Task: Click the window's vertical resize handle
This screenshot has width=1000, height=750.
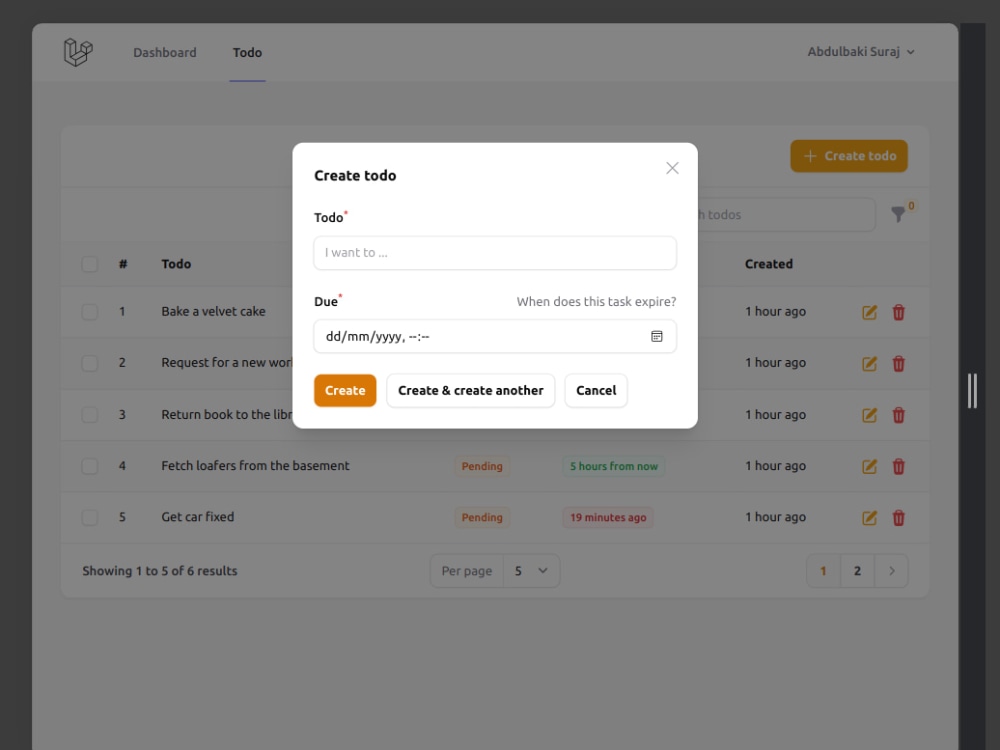Action: [972, 390]
